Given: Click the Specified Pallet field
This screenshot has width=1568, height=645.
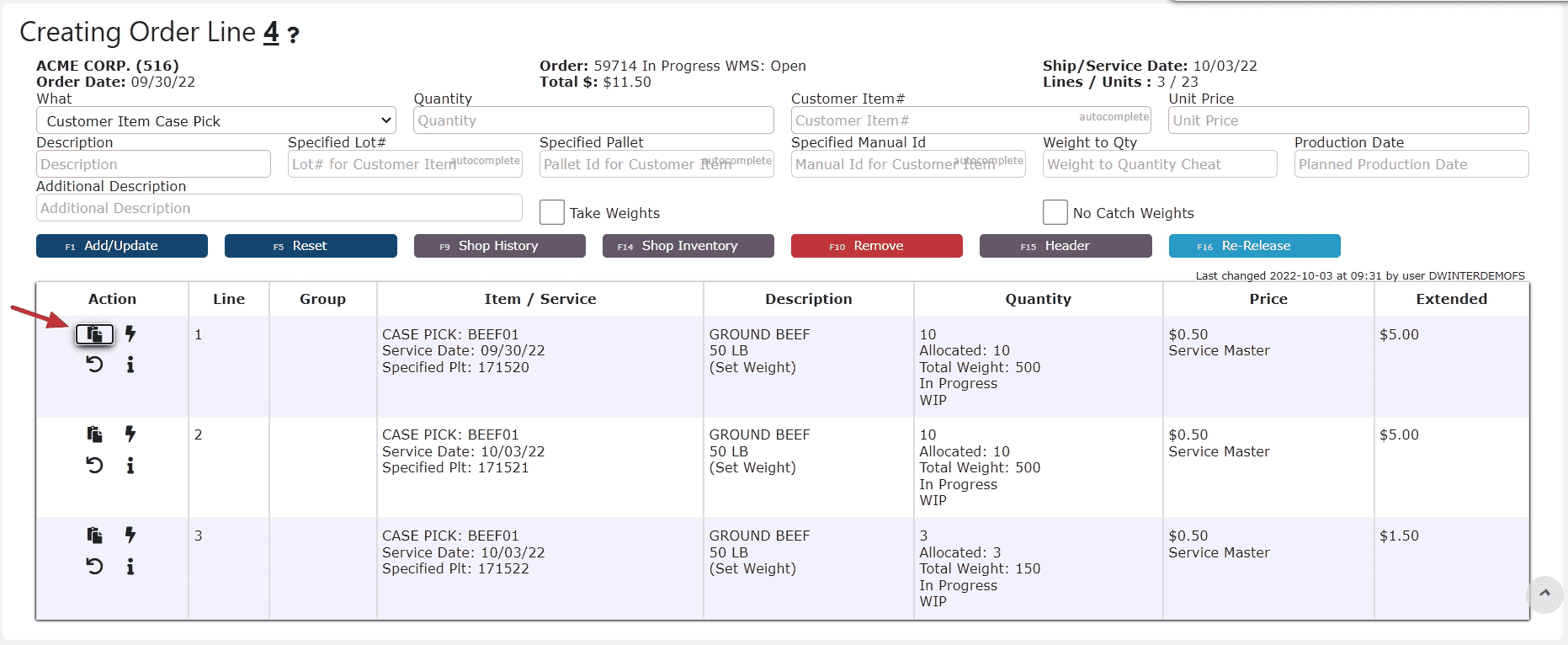Looking at the screenshot, I should (656, 164).
